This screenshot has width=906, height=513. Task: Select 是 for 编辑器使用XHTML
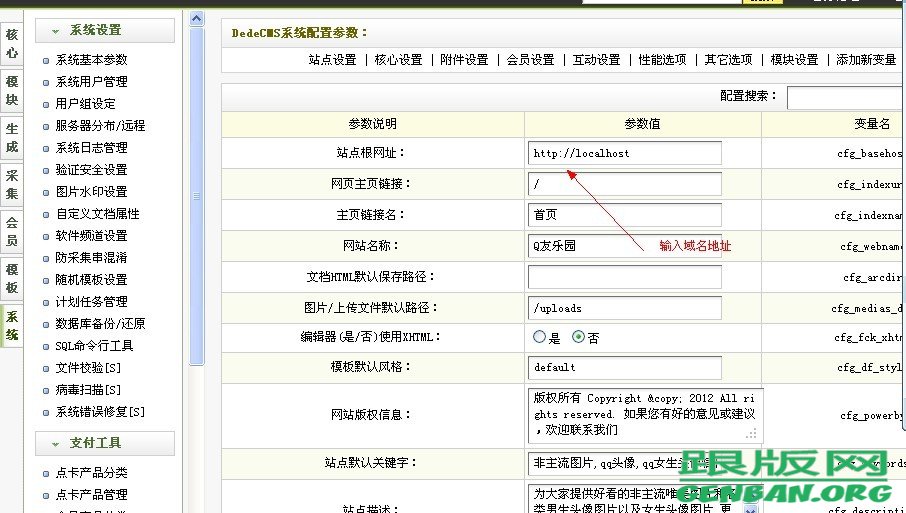pyautogui.click(x=539, y=337)
